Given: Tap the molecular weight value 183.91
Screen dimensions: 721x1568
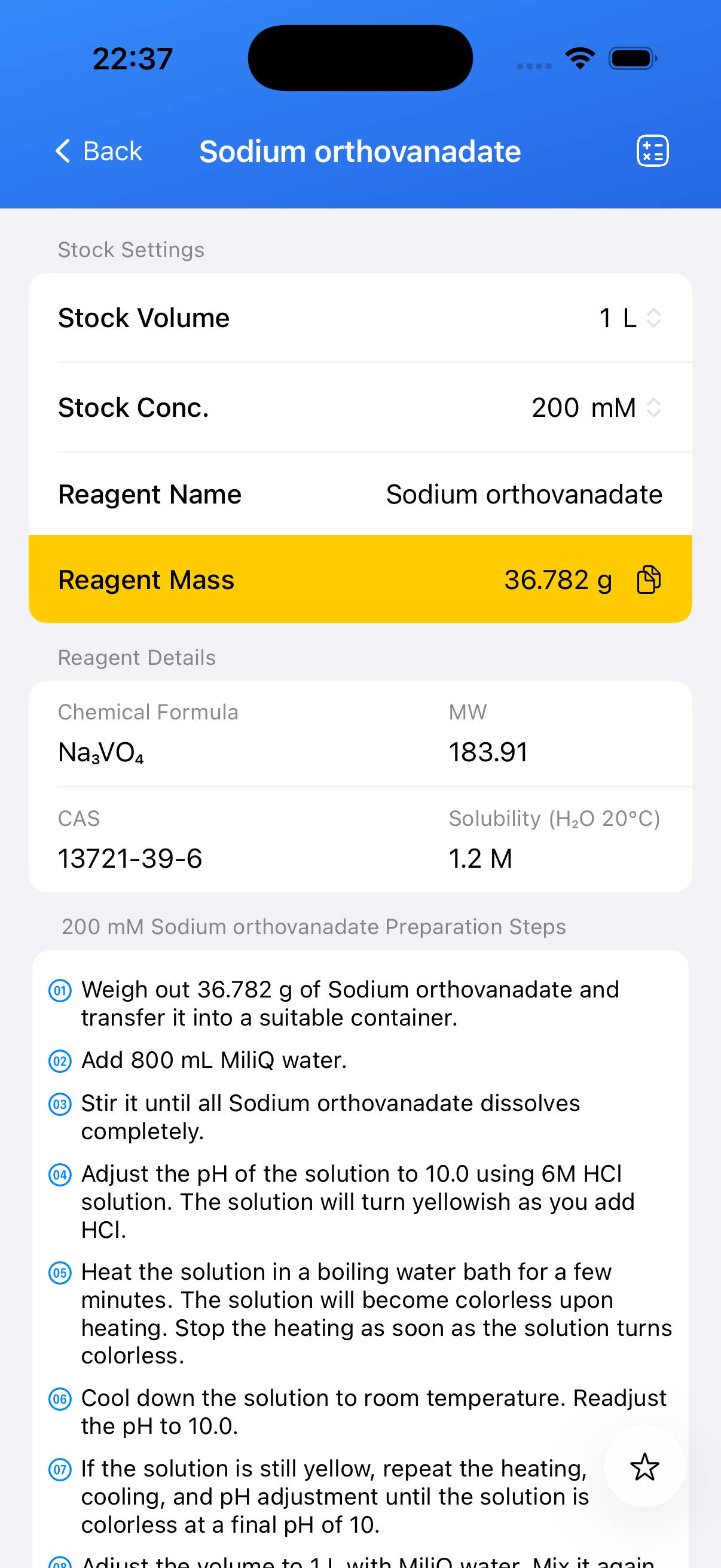Looking at the screenshot, I should pyautogui.click(x=488, y=752).
